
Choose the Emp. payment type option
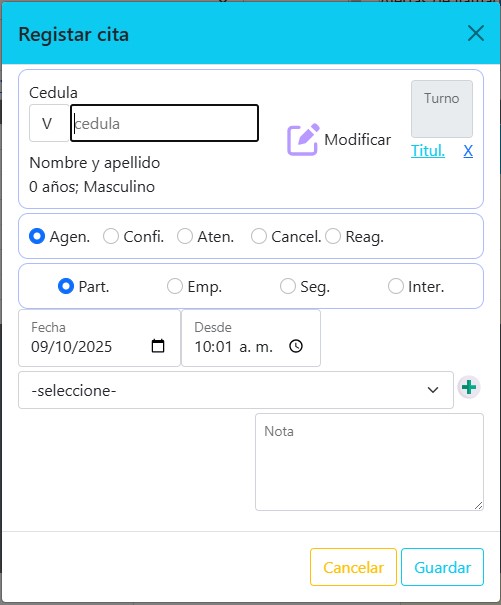click(x=175, y=286)
